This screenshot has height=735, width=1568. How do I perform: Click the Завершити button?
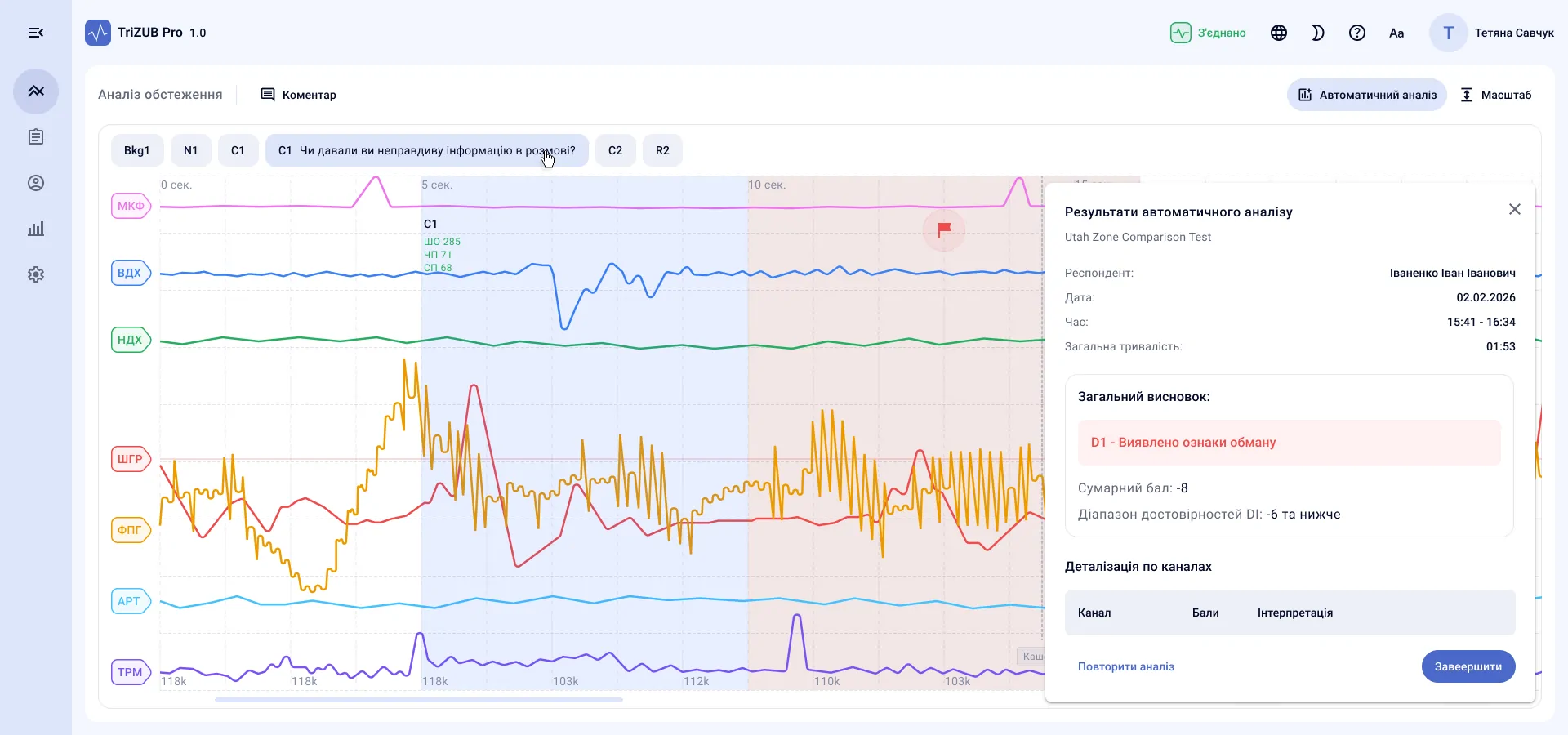click(1468, 666)
